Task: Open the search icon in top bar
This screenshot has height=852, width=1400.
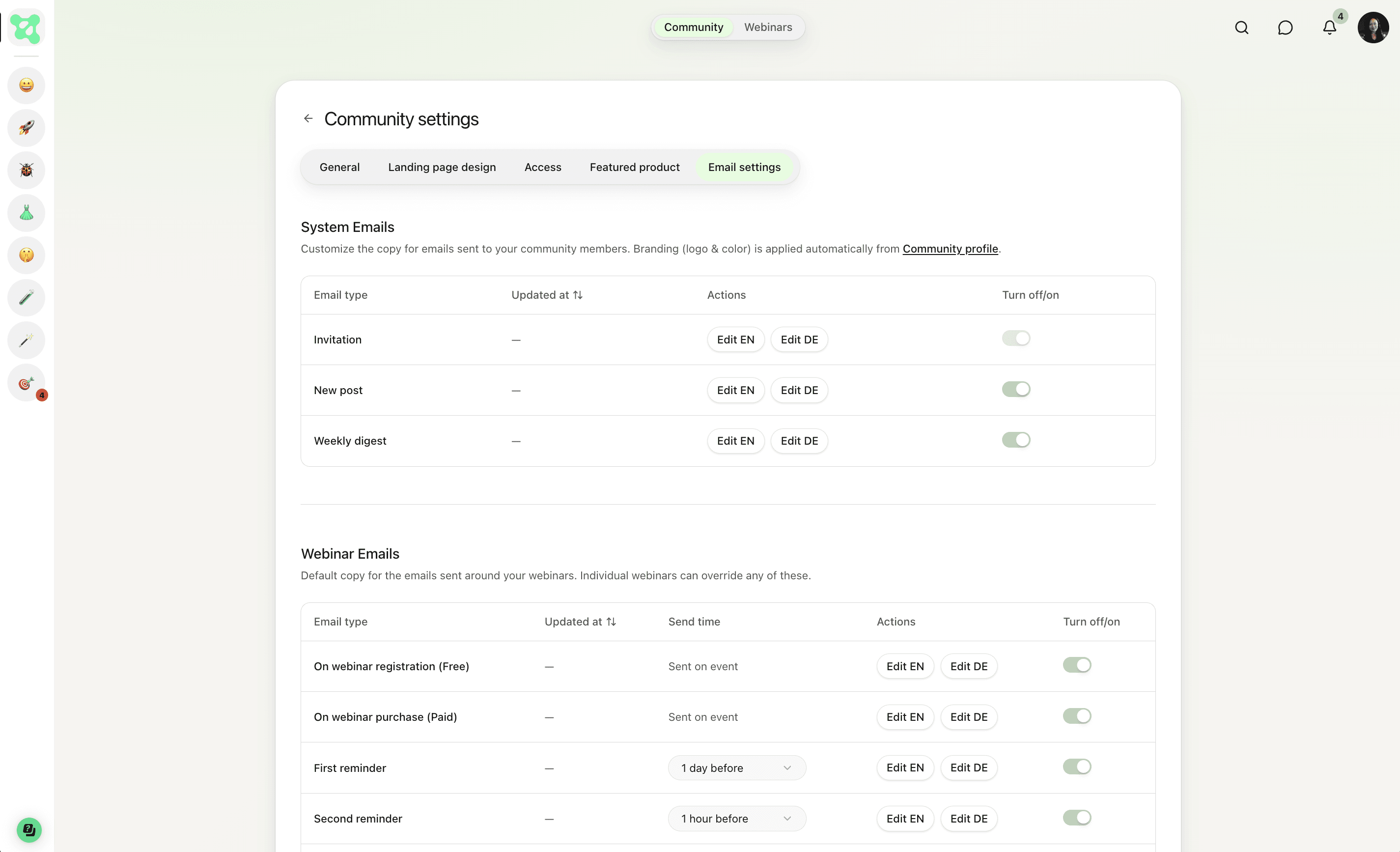Action: coord(1241,28)
